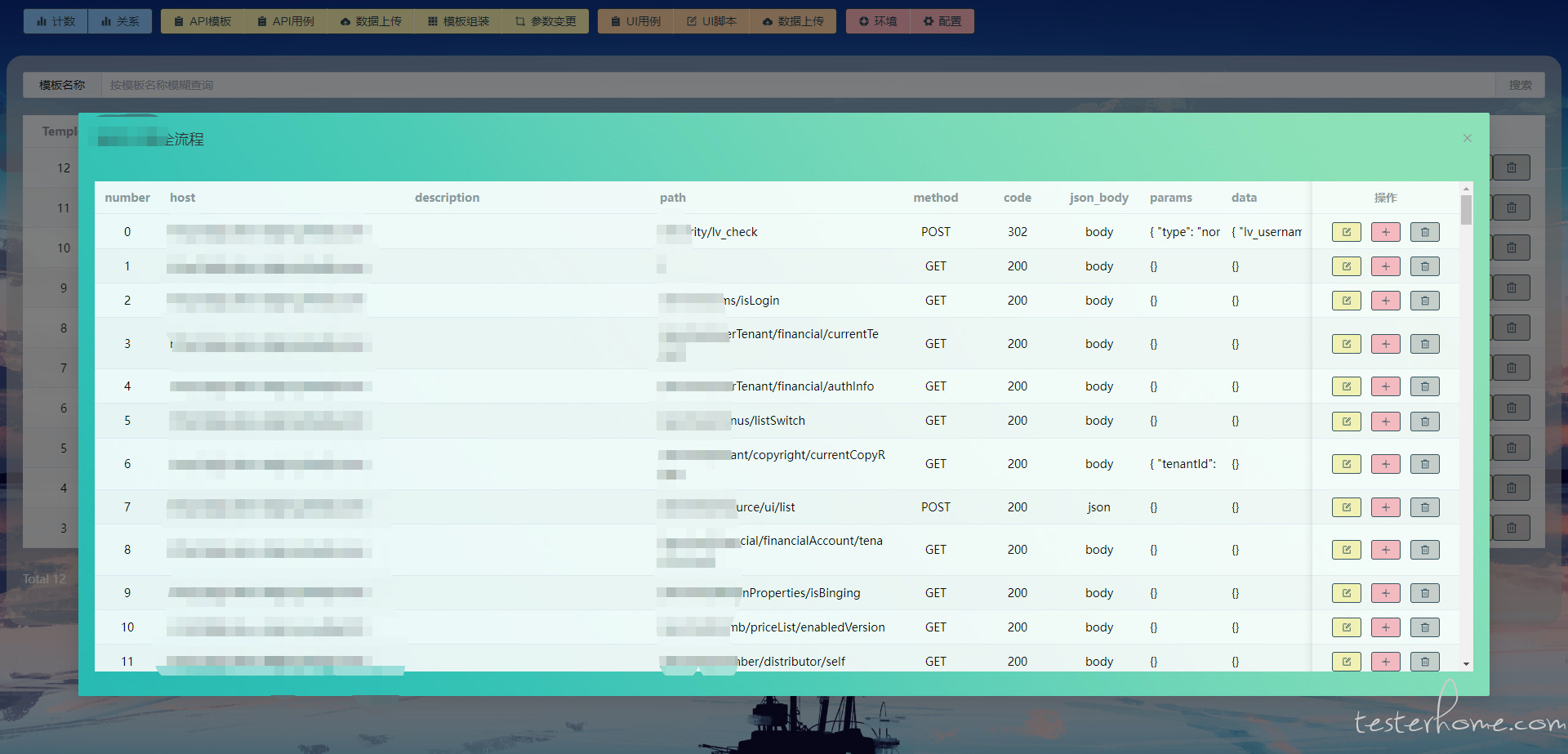Viewport: 1568px width, 754px height.
Task: Click the json cell in row 7
Action: tap(1099, 507)
